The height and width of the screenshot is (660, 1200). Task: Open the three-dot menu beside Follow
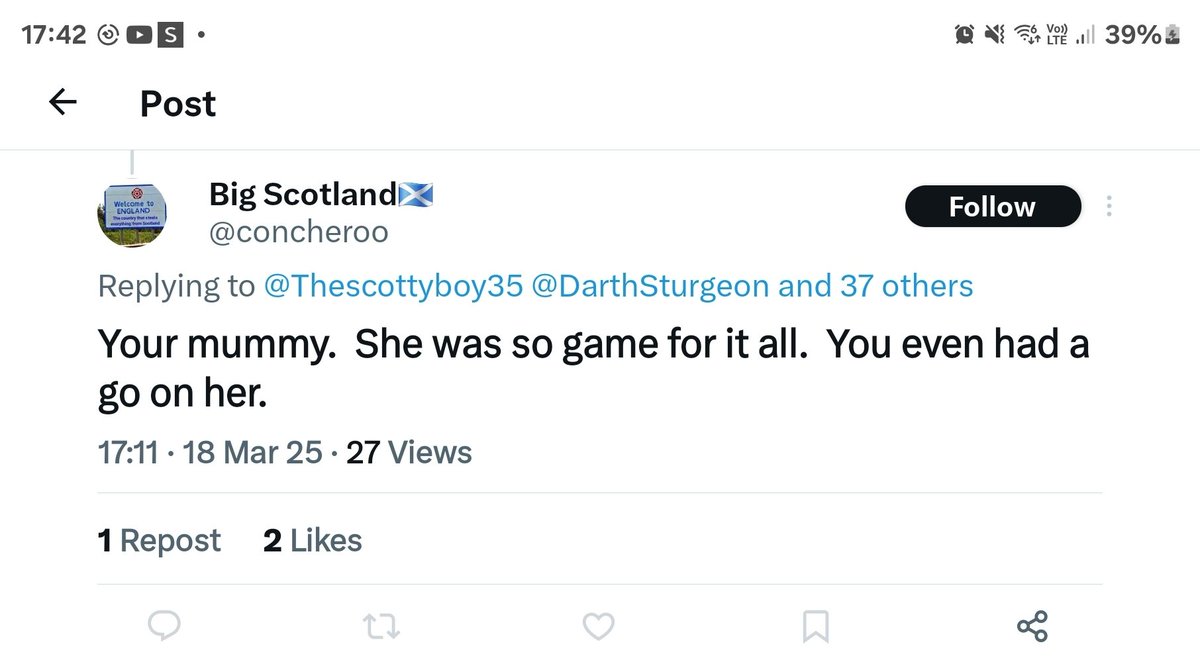point(1107,207)
